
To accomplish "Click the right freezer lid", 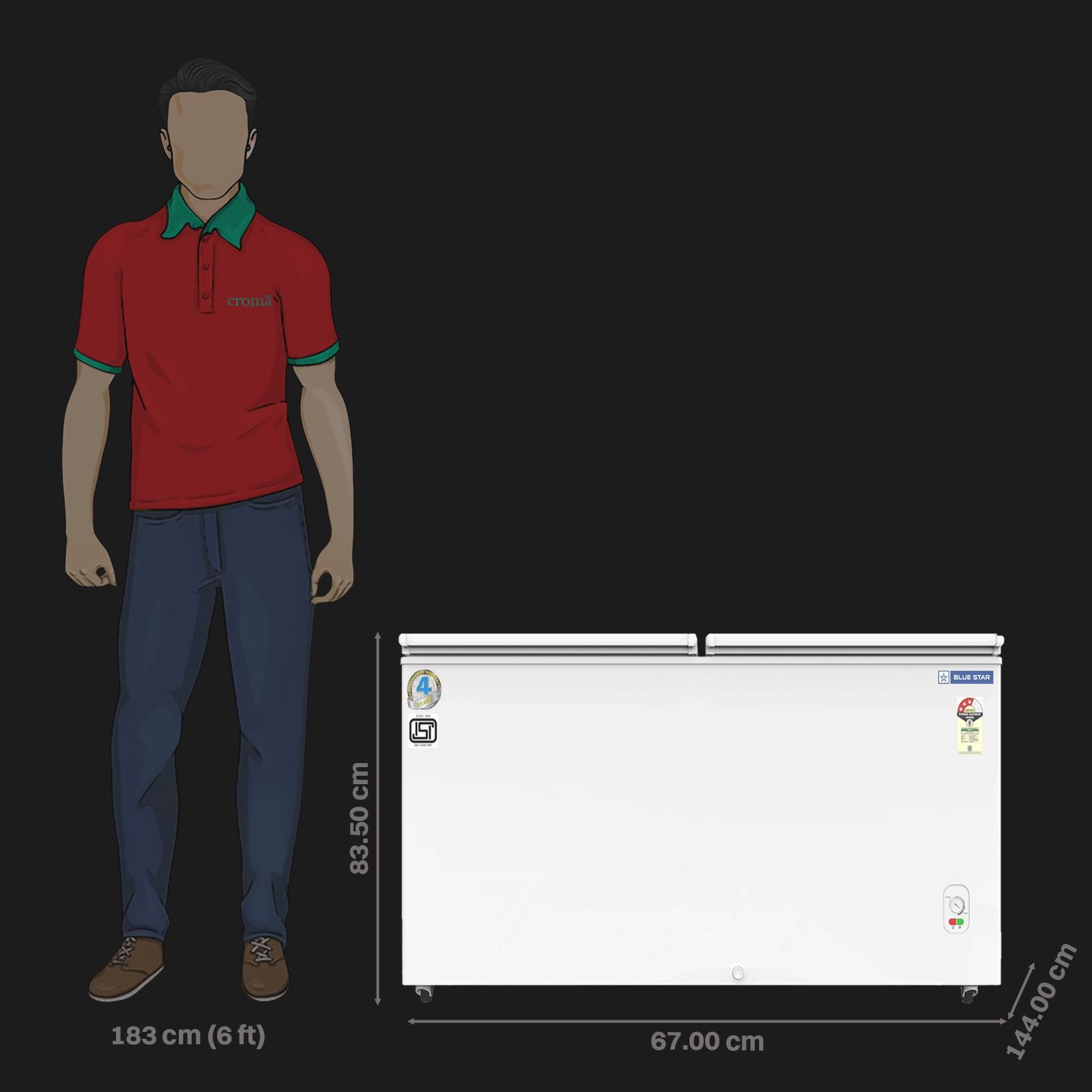I will point(855,644).
